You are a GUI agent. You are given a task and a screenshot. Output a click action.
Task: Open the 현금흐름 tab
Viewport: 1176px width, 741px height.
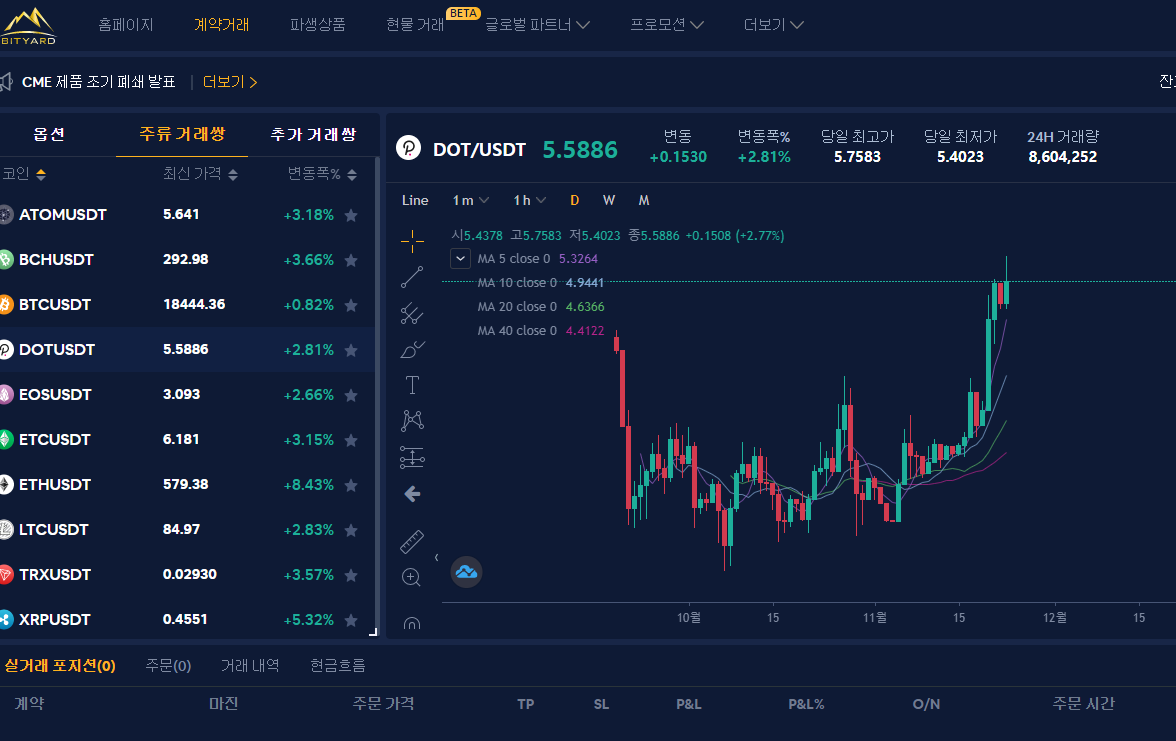pyautogui.click(x=338, y=665)
